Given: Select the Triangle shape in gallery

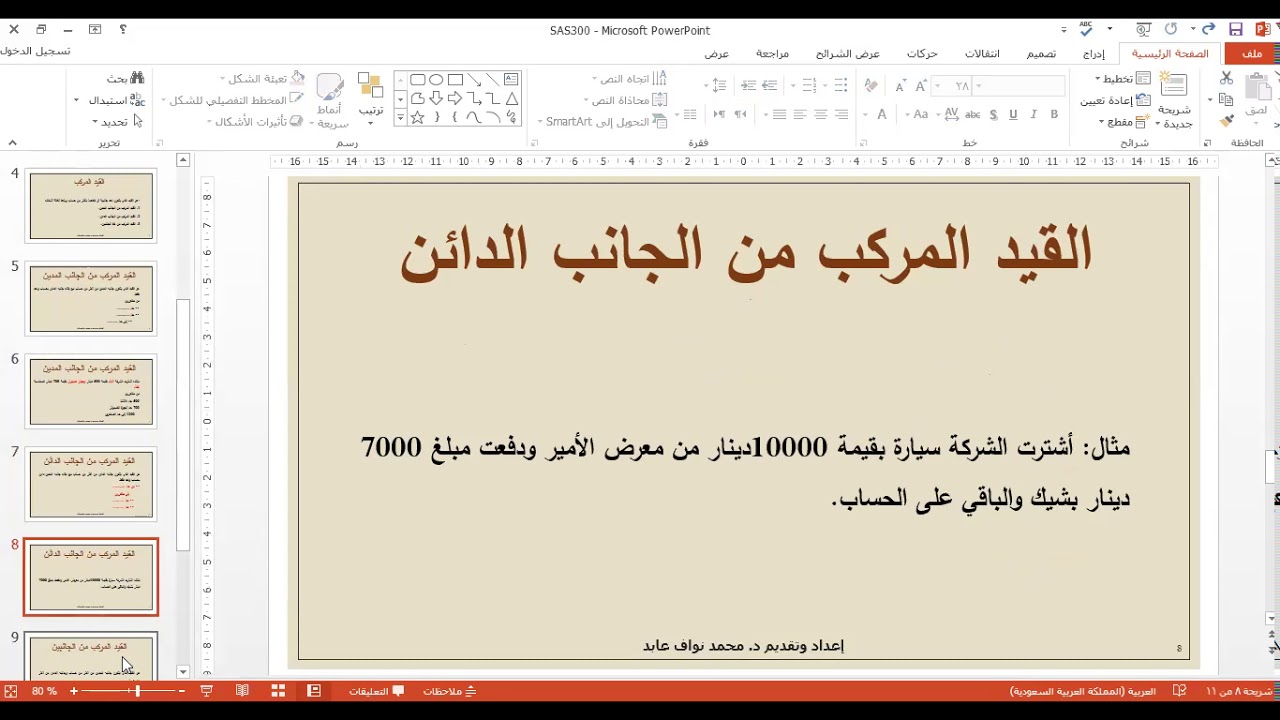Looking at the screenshot, I should click(512, 98).
